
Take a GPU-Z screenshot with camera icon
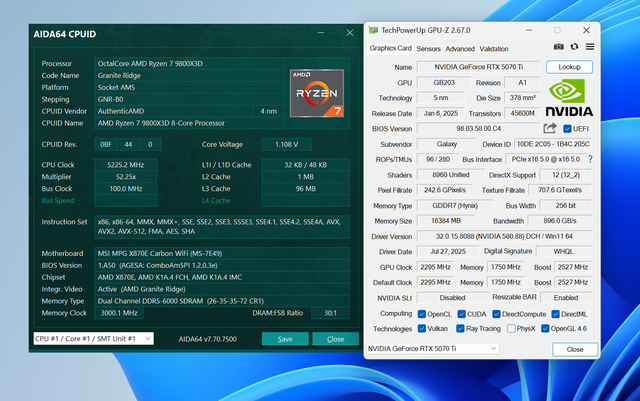click(x=558, y=47)
